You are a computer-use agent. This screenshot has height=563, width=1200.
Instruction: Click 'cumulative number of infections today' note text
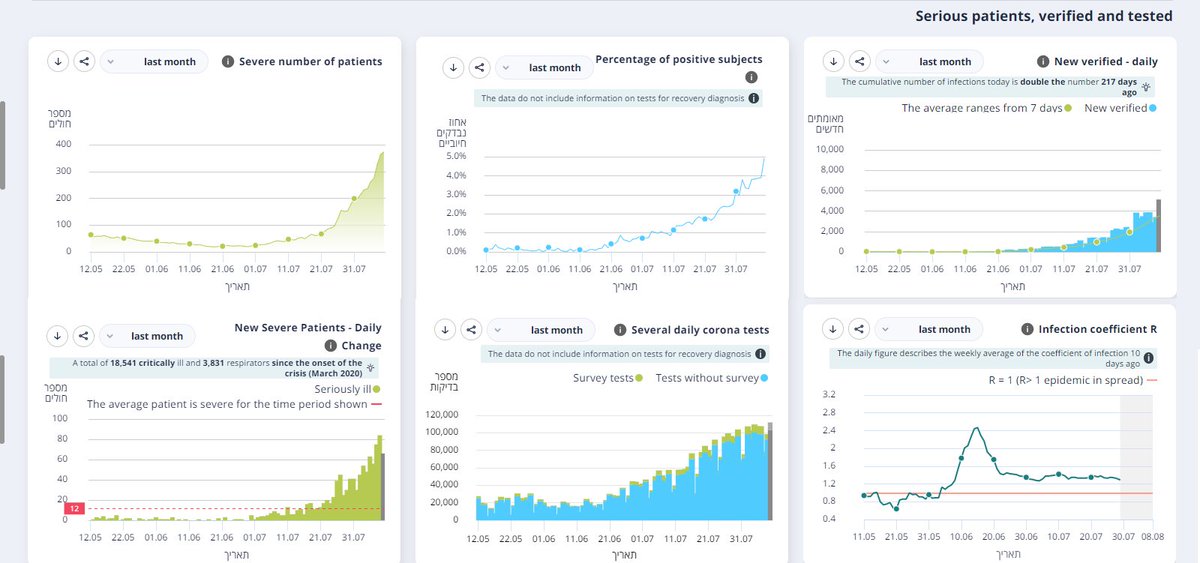988,88
